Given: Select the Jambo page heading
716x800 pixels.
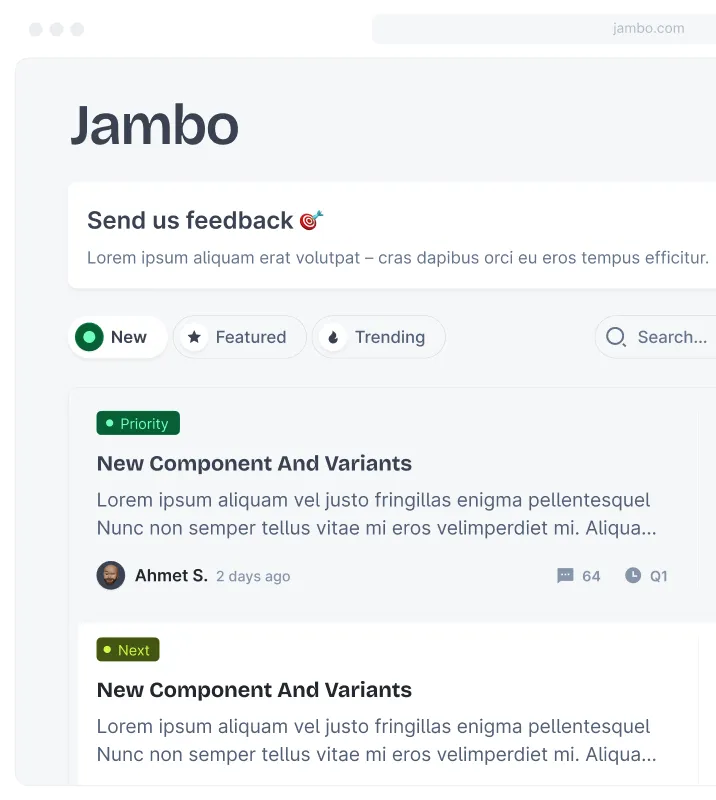Looking at the screenshot, I should point(154,124).
